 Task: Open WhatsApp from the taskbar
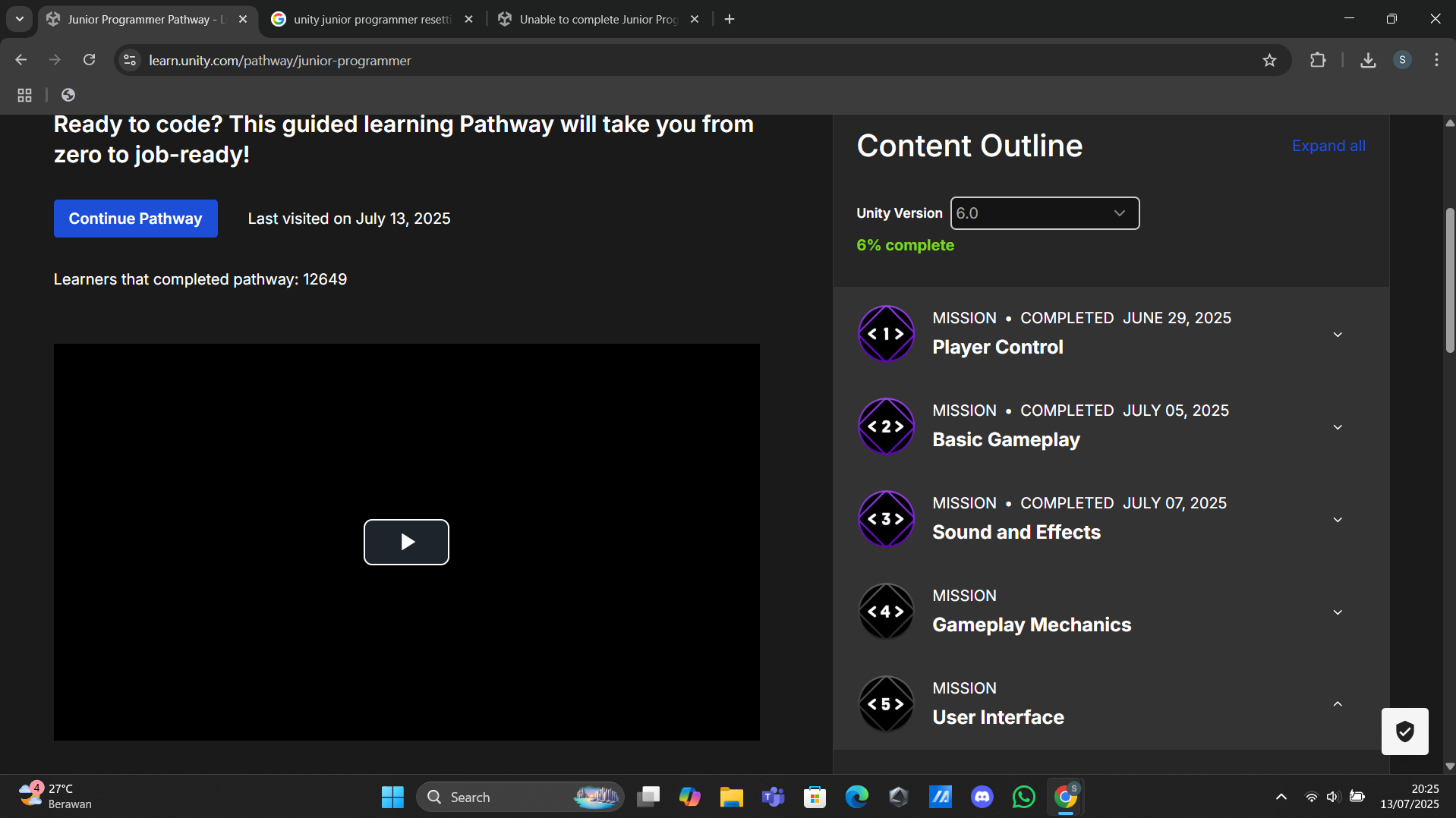[1023, 797]
